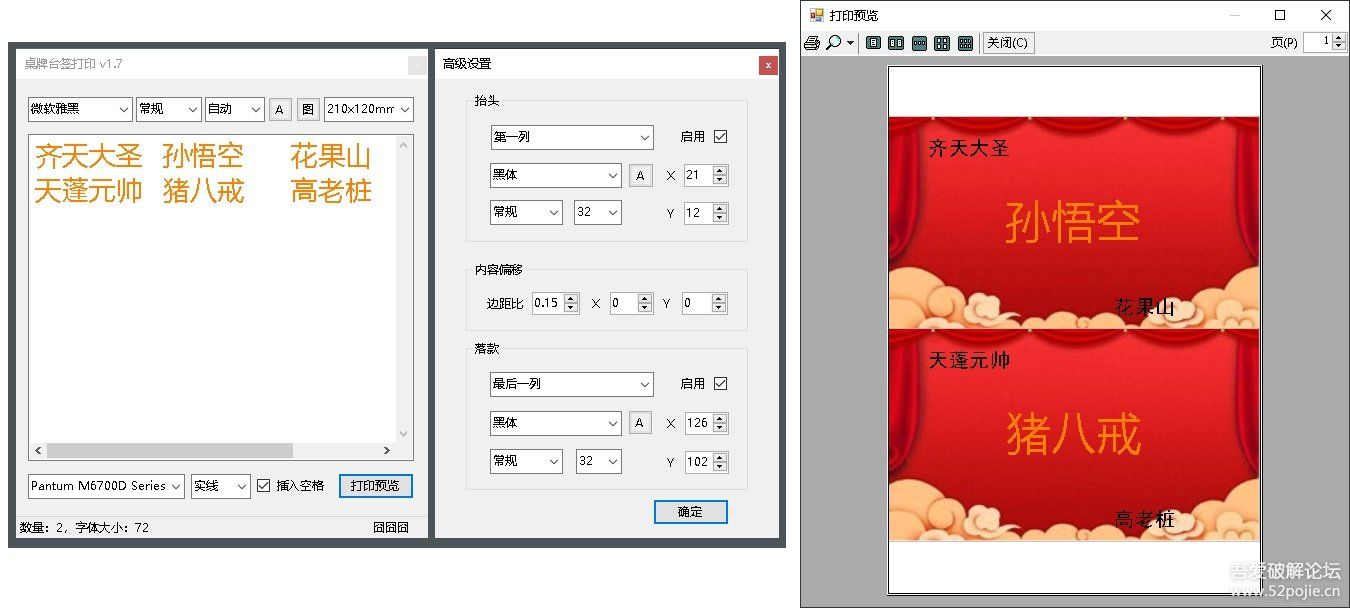1350x608 pixels.
Task: Click the A font color button beside 自动
Action: (x=279, y=109)
